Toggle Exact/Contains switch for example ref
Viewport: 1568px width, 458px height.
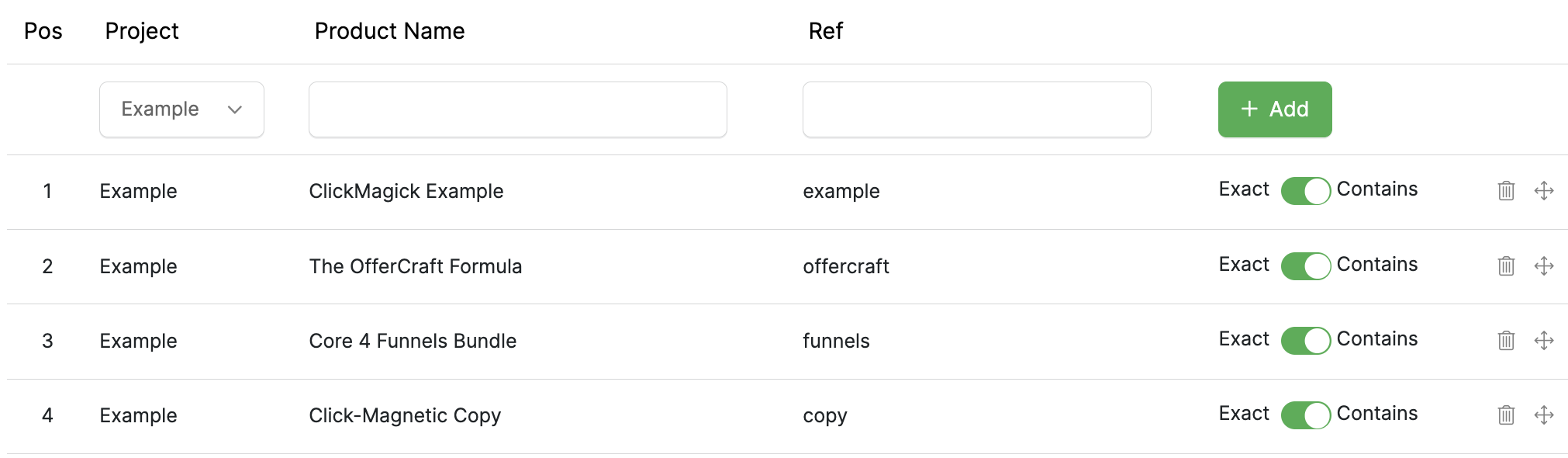(x=1305, y=191)
